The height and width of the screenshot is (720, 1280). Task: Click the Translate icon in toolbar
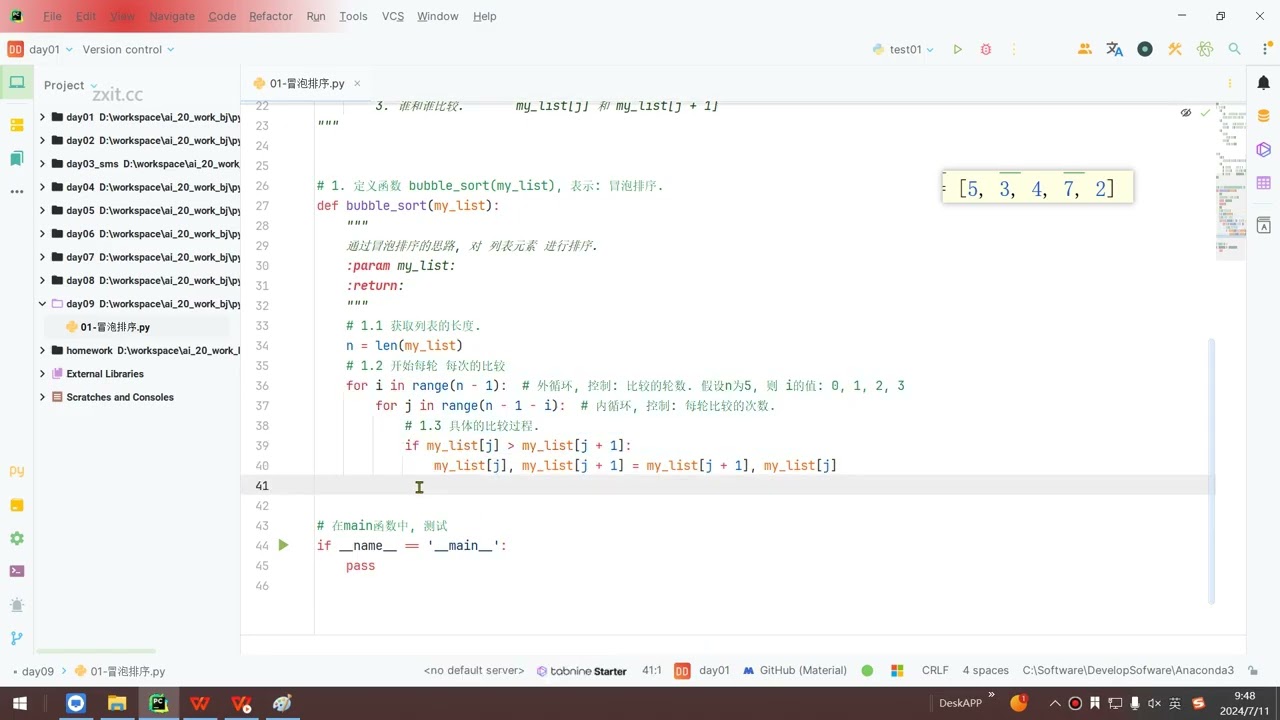coord(1115,49)
